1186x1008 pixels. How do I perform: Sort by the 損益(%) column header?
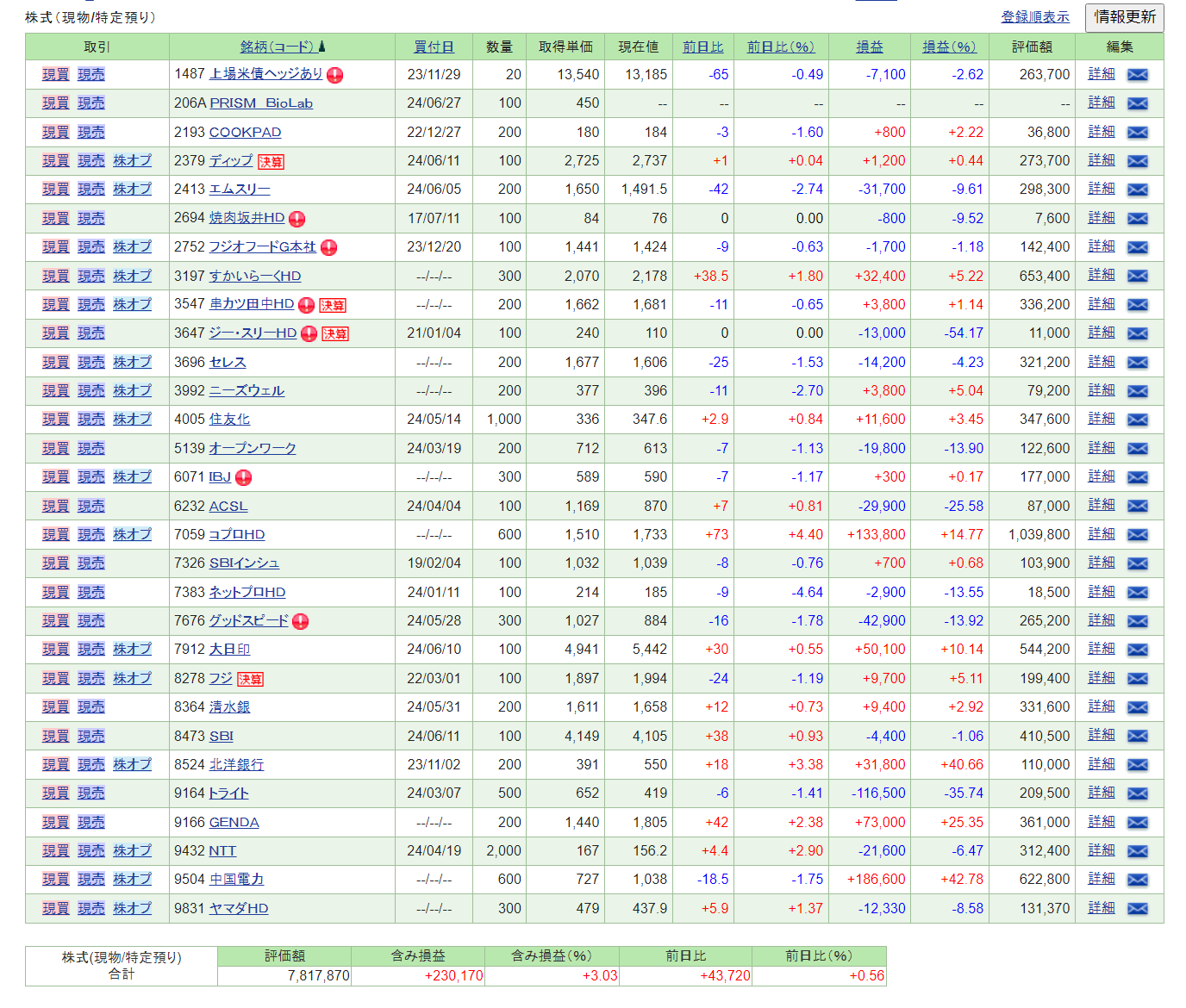(949, 47)
